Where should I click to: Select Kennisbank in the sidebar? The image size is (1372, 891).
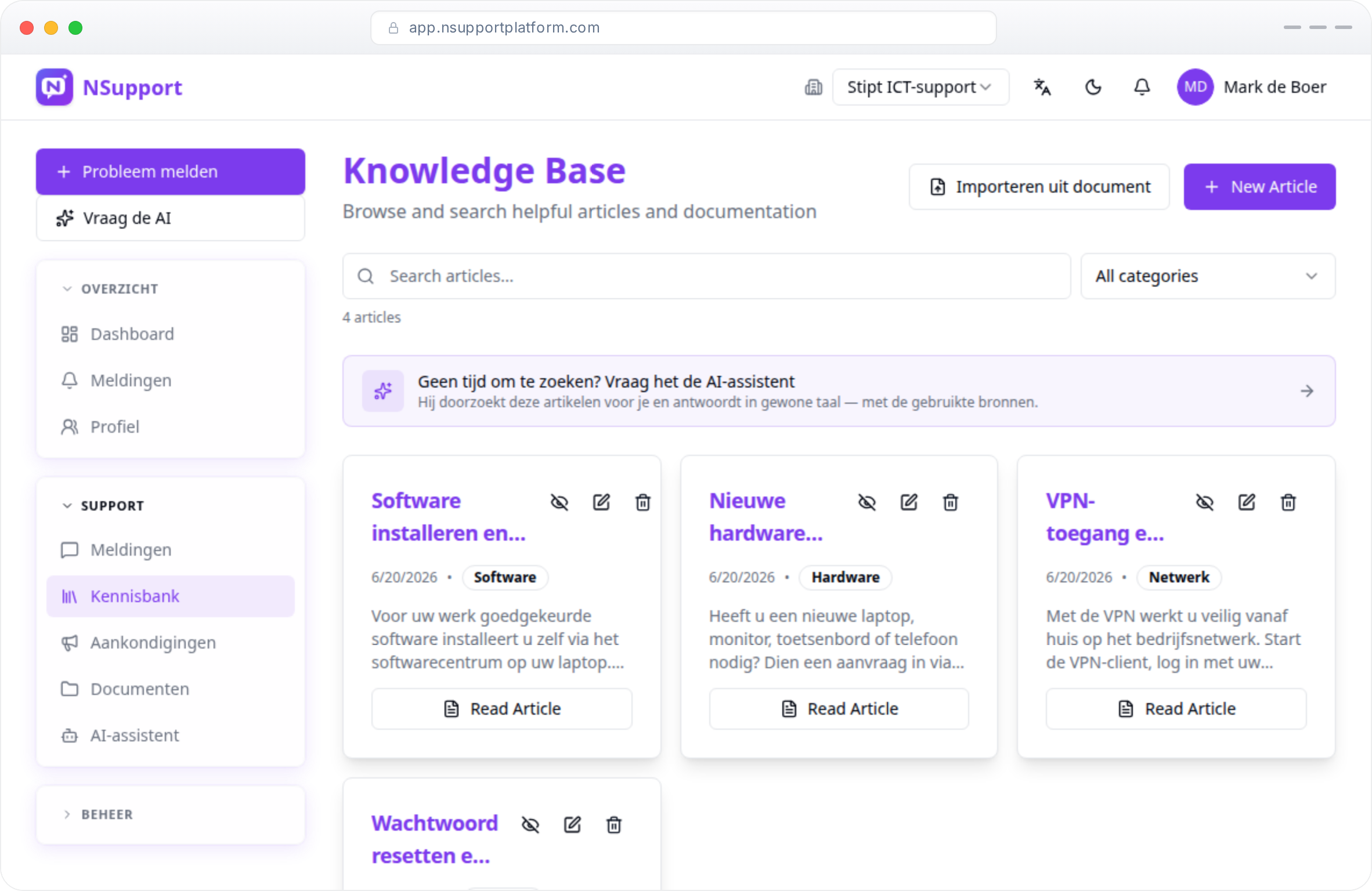click(171, 596)
